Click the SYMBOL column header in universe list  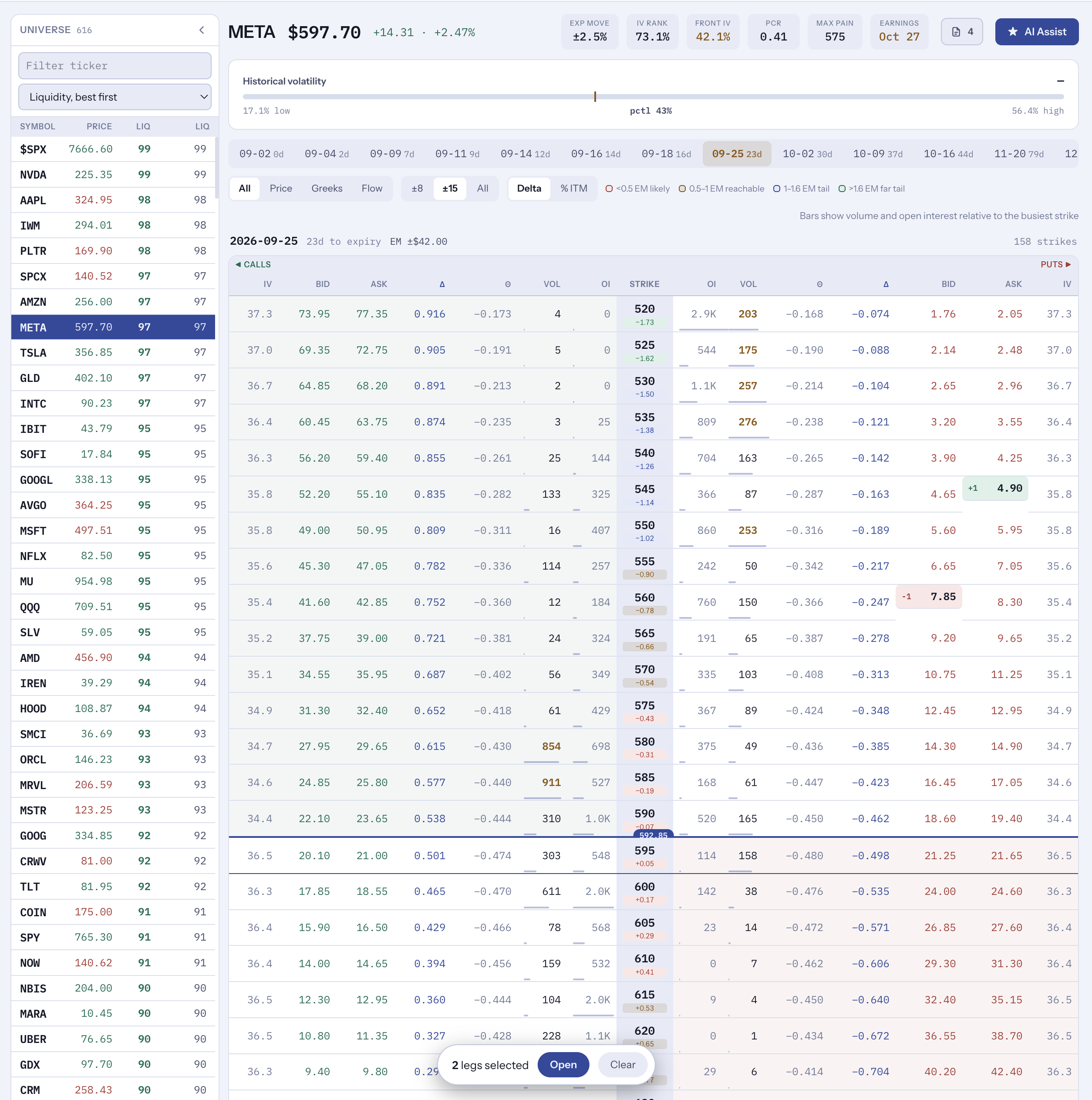pyautogui.click(x=37, y=126)
